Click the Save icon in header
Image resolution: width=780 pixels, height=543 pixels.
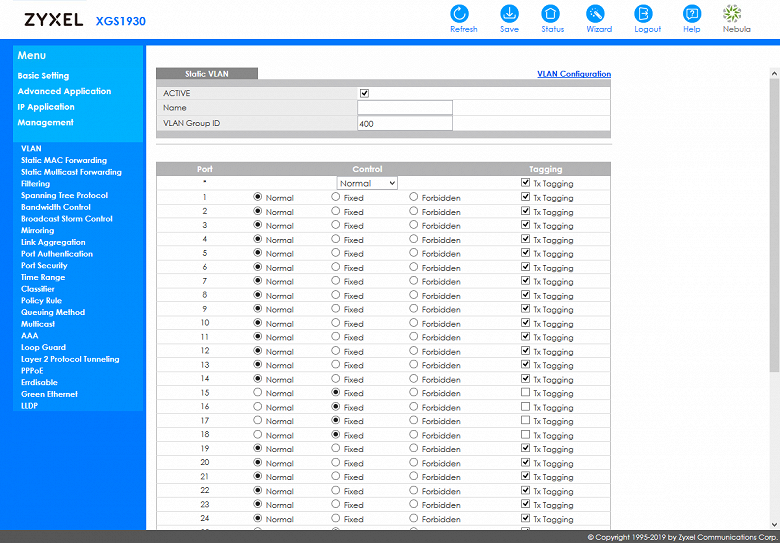click(x=509, y=13)
